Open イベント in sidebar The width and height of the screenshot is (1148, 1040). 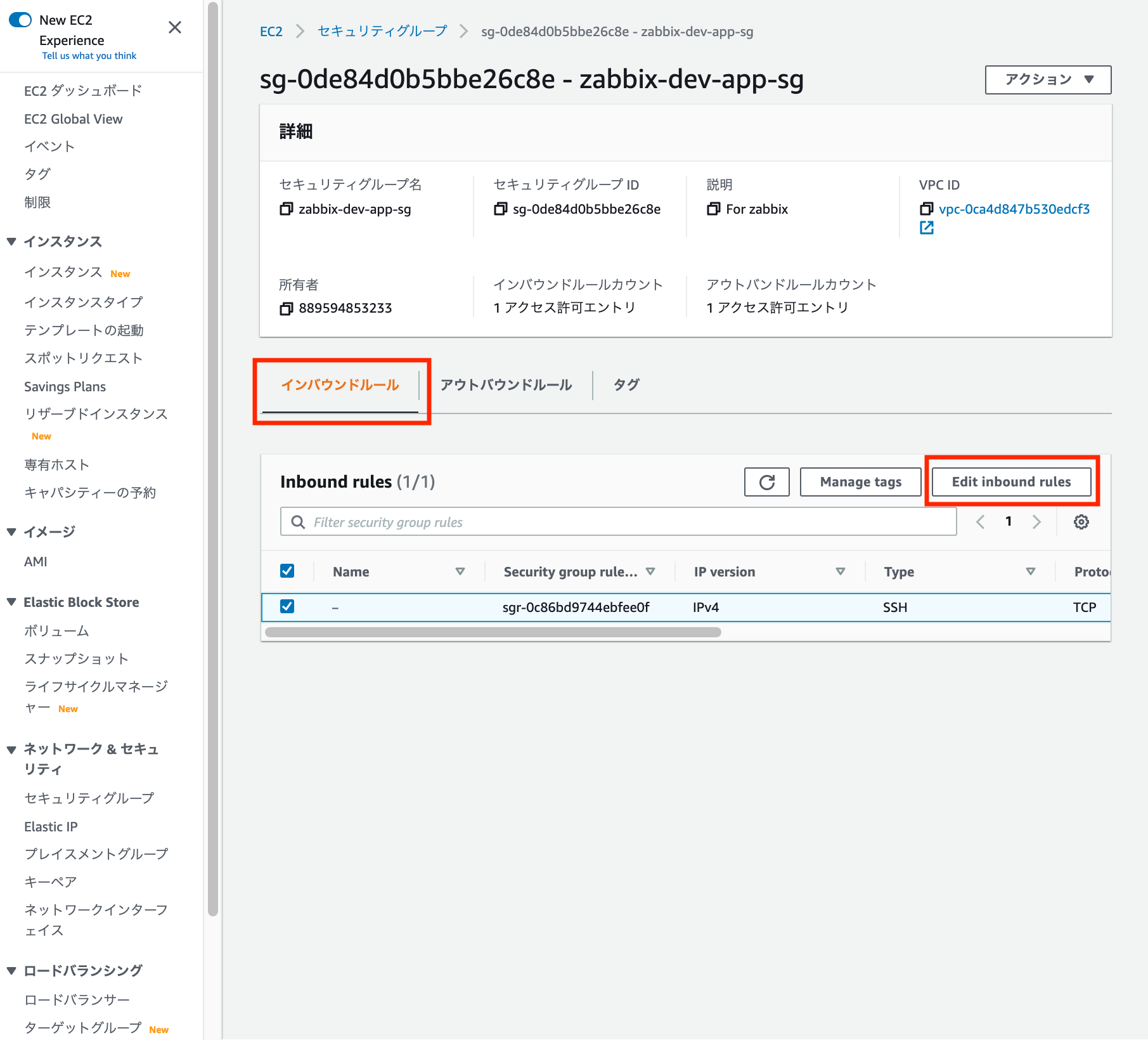click(x=49, y=146)
